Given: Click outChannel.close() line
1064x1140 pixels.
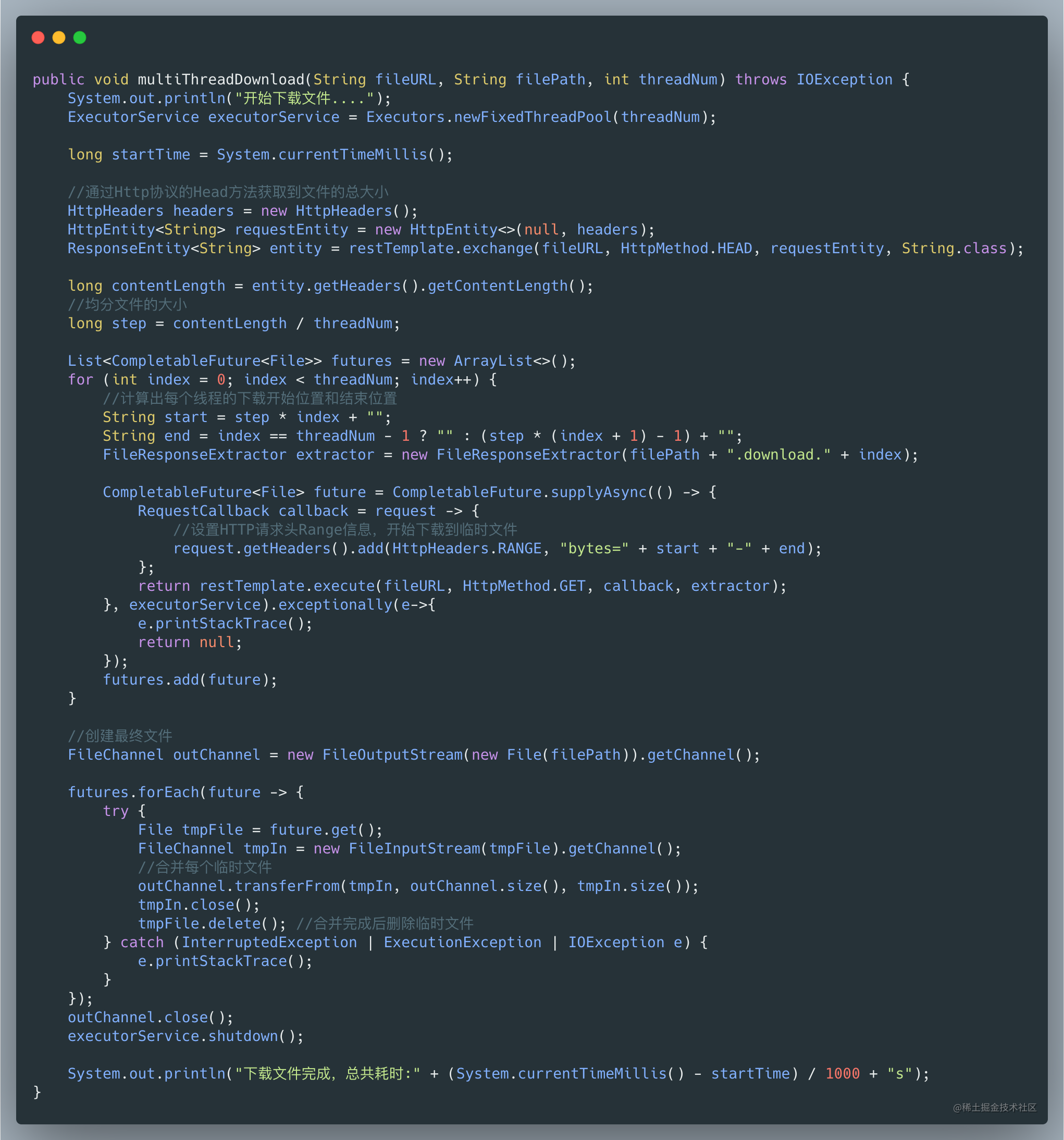Looking at the screenshot, I should pyautogui.click(x=150, y=1017).
